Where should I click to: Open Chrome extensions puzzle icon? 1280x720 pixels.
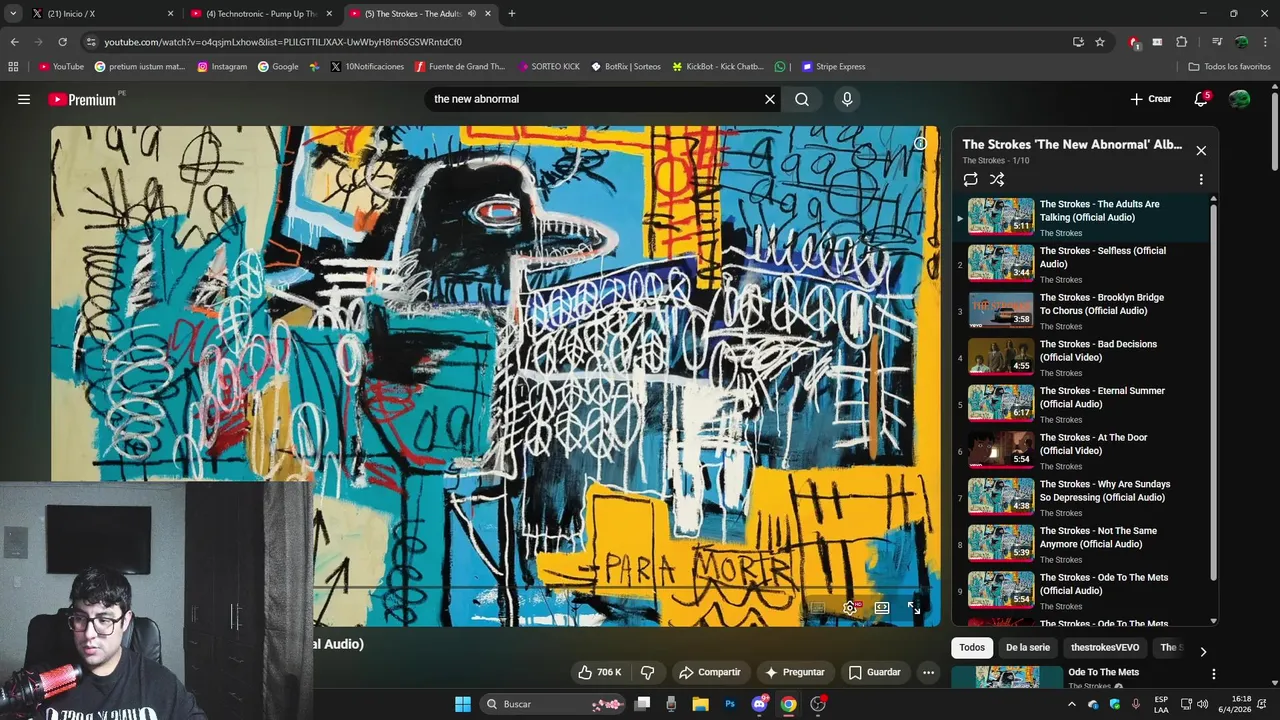tap(1182, 42)
